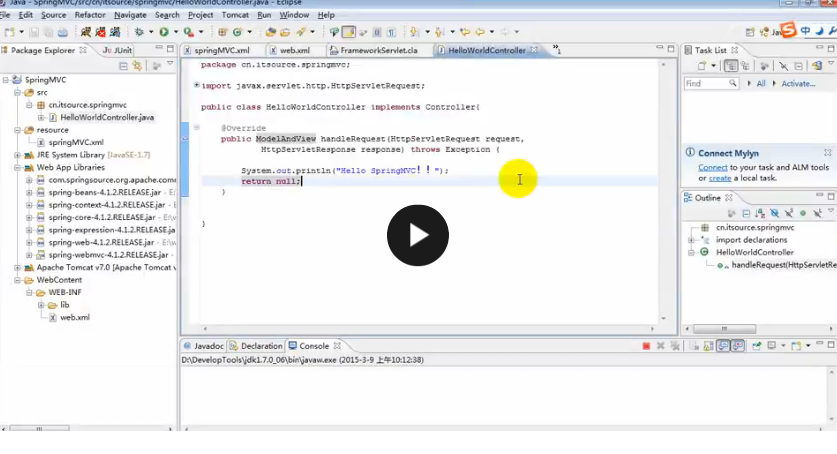
Task: Click the green Run toolbar icon
Action: tap(164, 32)
